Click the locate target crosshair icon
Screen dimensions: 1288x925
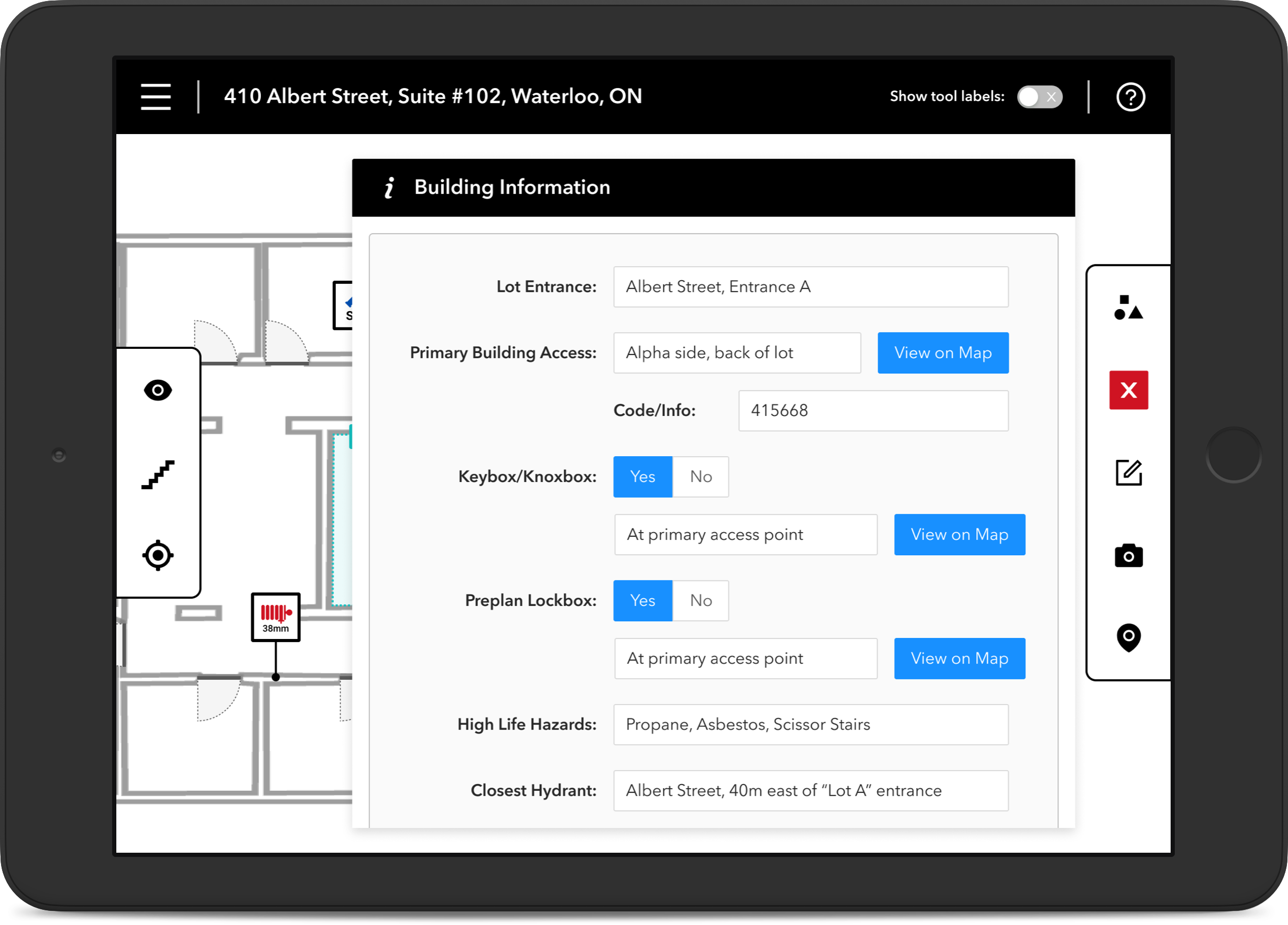pos(158,555)
